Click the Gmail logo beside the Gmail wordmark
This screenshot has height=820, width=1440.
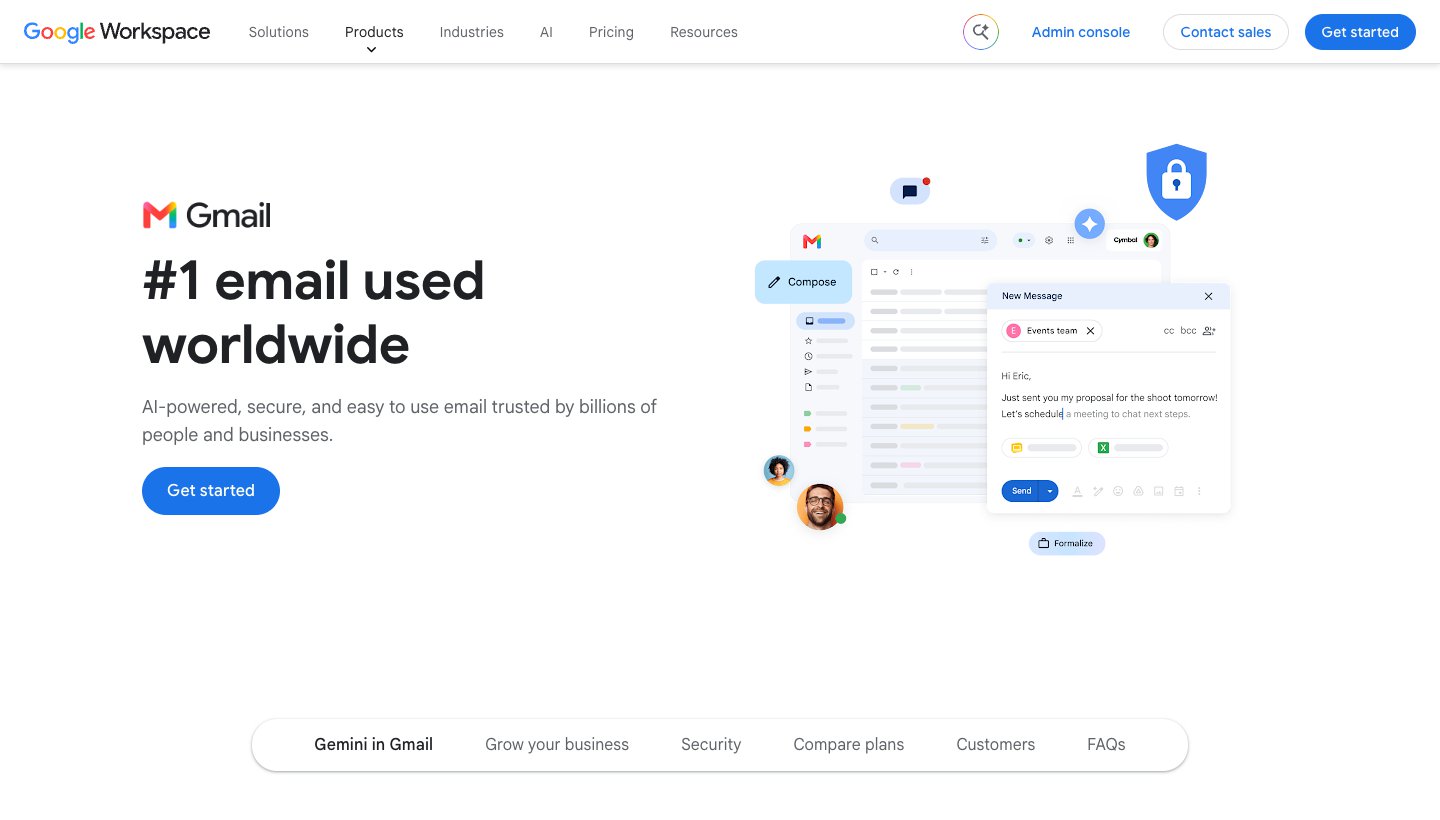[160, 215]
